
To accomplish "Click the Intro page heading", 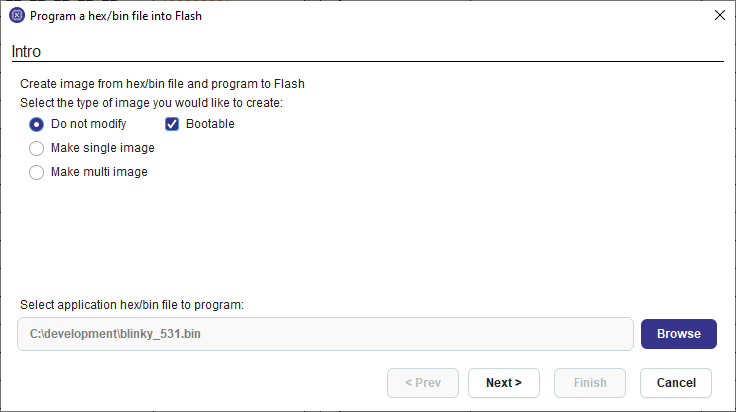I will coord(26,51).
